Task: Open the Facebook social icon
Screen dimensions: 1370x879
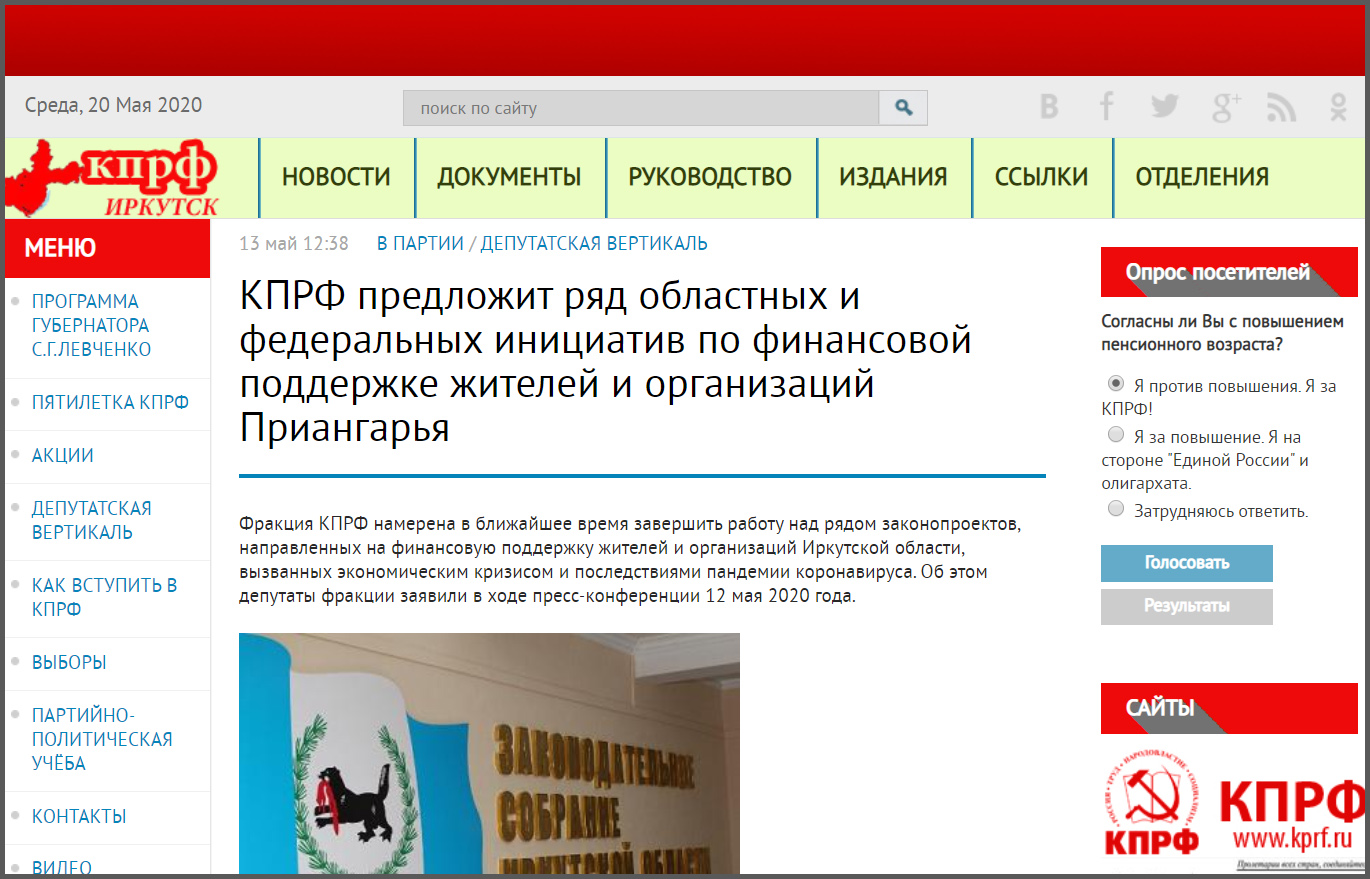Action: [1106, 107]
